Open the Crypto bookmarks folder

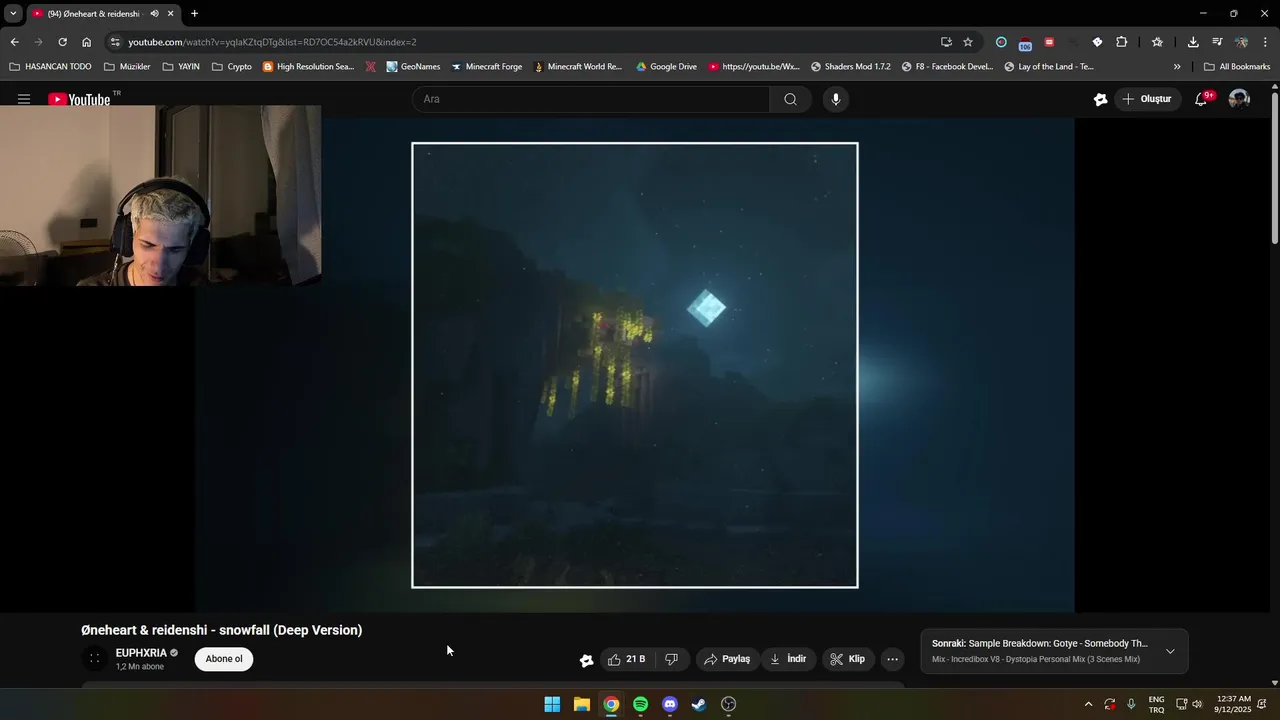point(232,67)
